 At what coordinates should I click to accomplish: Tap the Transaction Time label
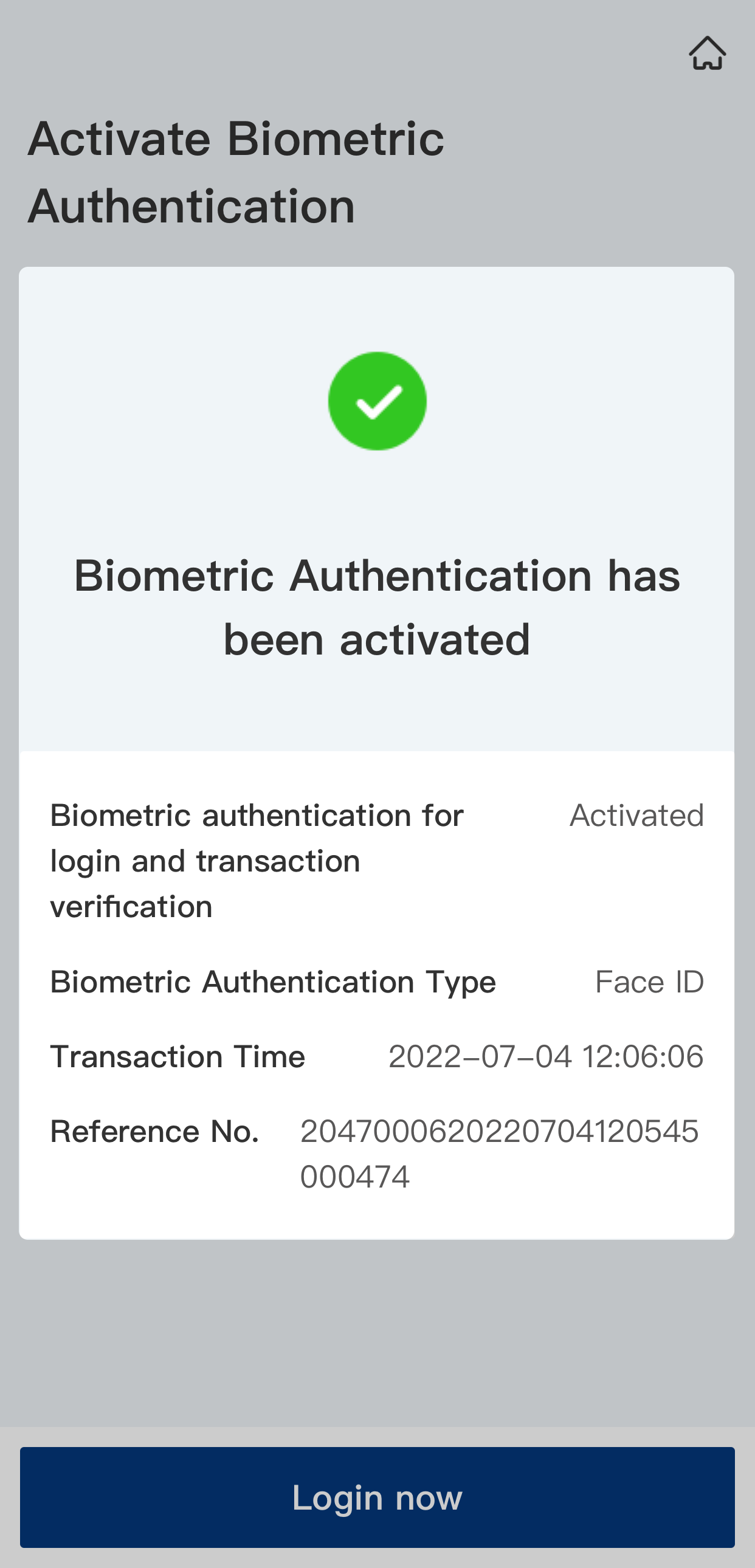click(x=178, y=1057)
